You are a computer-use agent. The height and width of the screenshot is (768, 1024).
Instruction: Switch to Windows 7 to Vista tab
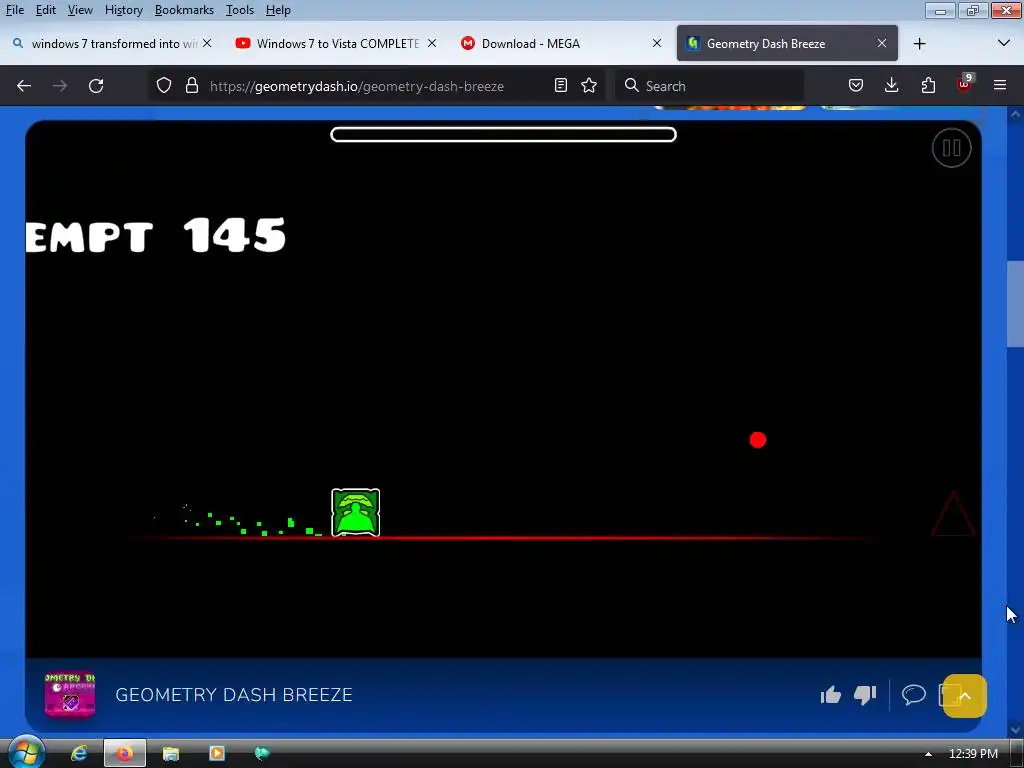click(336, 43)
